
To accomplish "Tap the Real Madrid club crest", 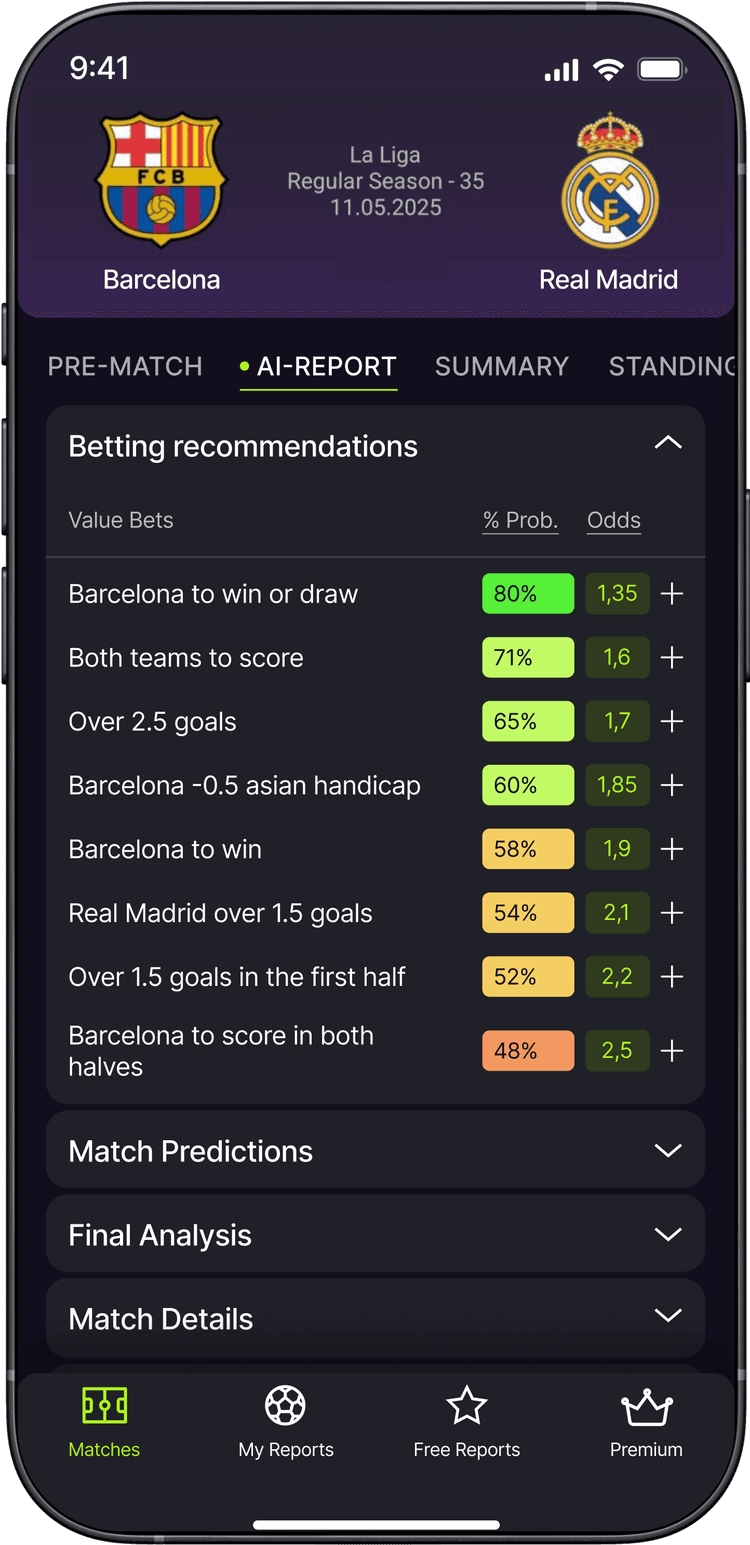I will [608, 182].
